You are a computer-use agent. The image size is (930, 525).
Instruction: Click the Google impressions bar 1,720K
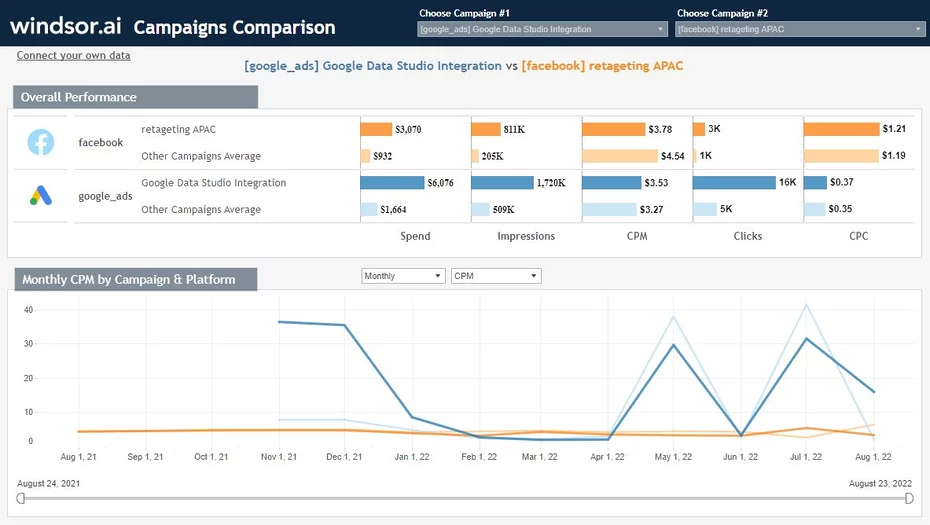tap(502, 183)
